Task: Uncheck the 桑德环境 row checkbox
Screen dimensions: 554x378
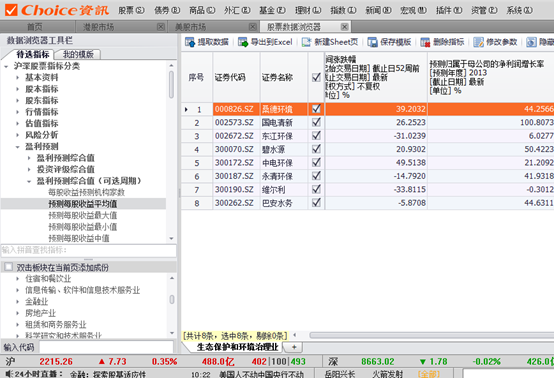Action: coord(317,109)
